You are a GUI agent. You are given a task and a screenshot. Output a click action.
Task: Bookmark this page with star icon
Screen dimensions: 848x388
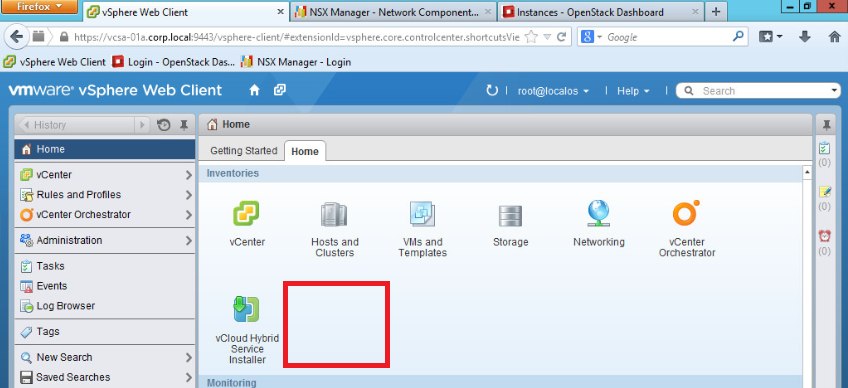[x=532, y=37]
